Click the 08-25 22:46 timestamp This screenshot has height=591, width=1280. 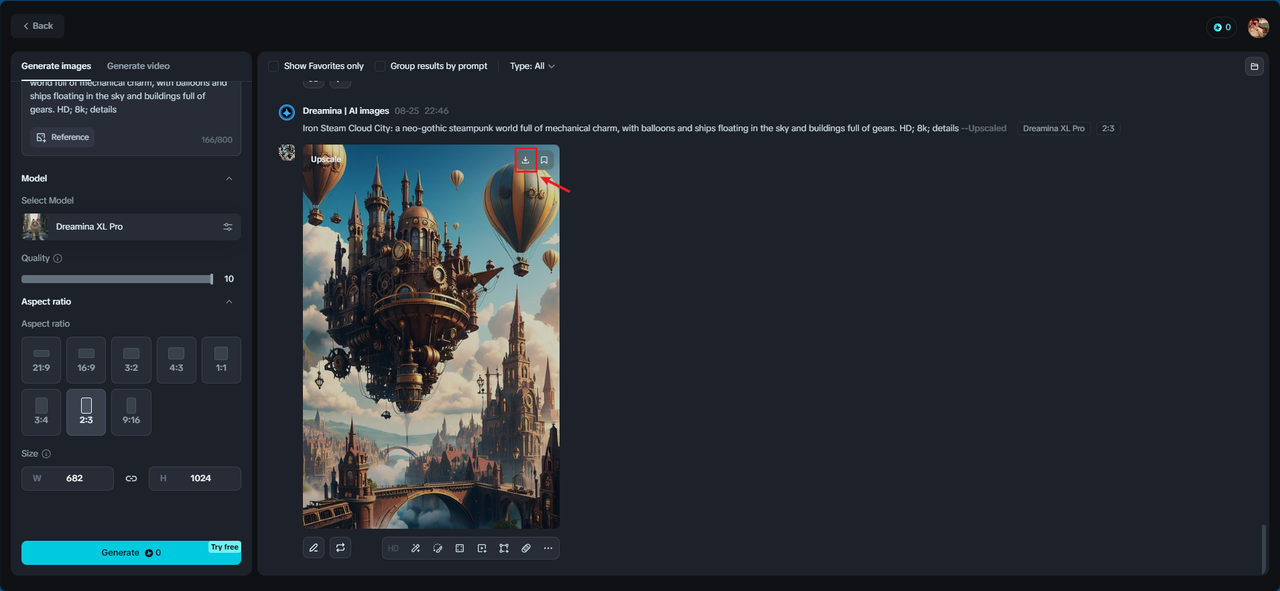[x=421, y=111]
